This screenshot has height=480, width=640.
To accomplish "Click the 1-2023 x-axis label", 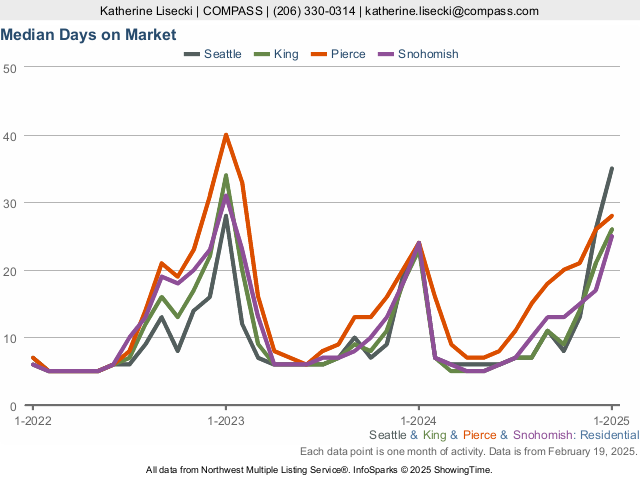I will click(226, 420).
